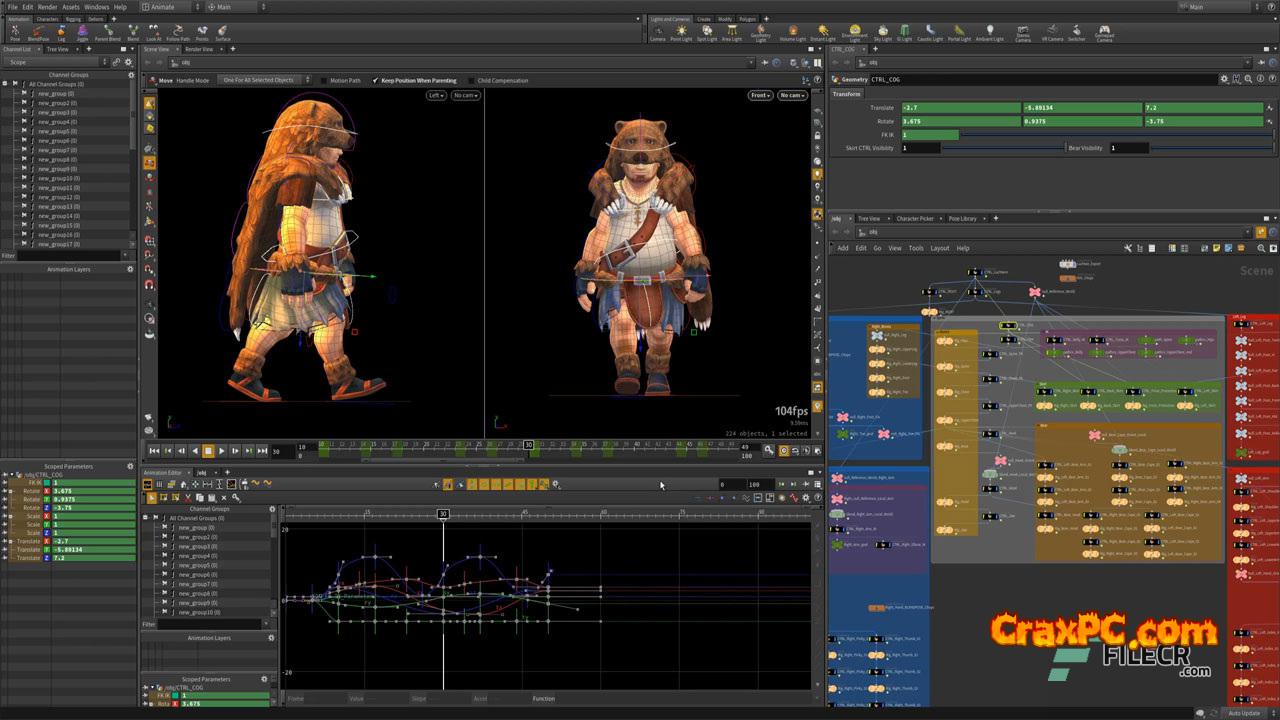The height and width of the screenshot is (720, 1280).
Task: Open the Layout menu in network editor
Action: tap(940, 248)
